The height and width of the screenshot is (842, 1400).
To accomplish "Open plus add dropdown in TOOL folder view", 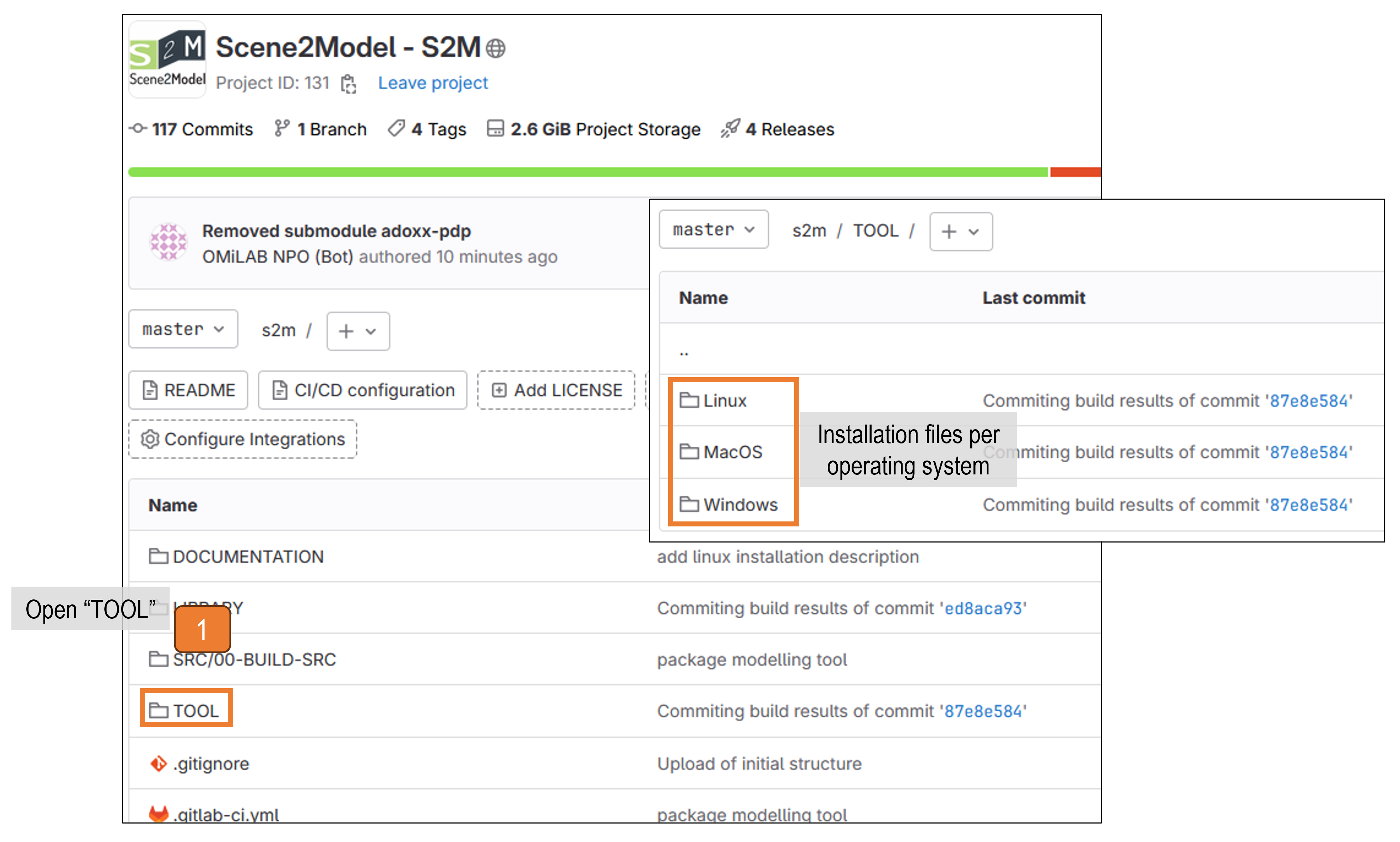I will pos(961,232).
